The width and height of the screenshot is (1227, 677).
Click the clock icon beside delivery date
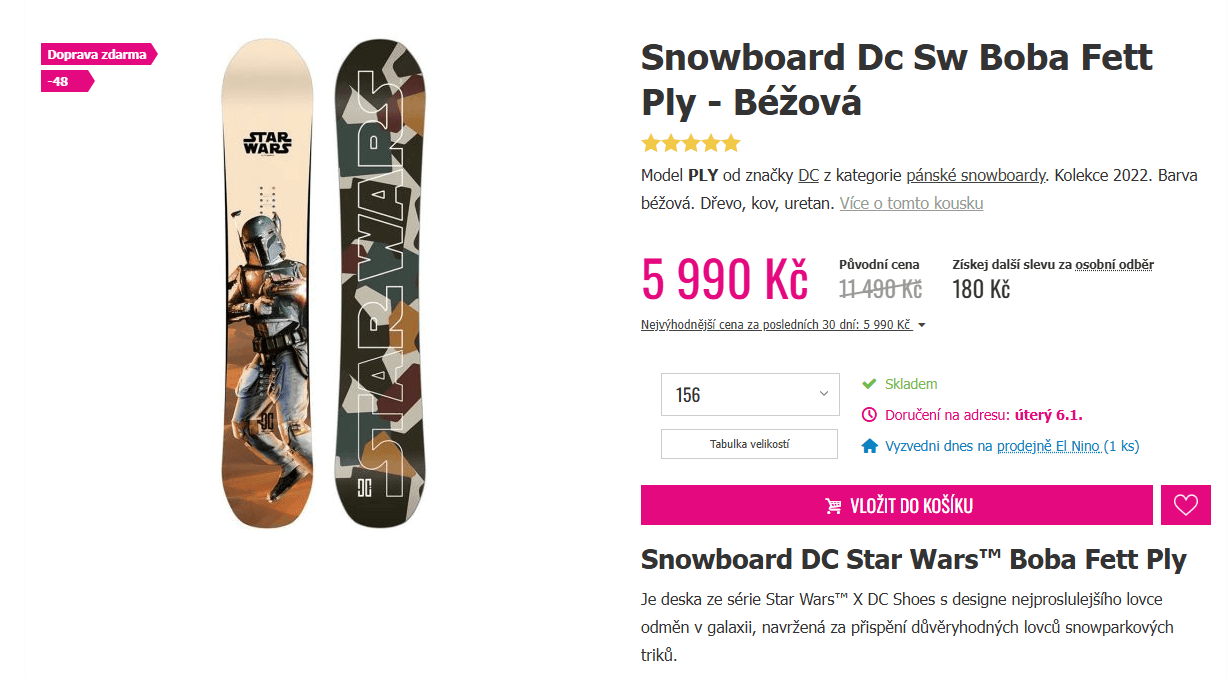[x=871, y=415]
